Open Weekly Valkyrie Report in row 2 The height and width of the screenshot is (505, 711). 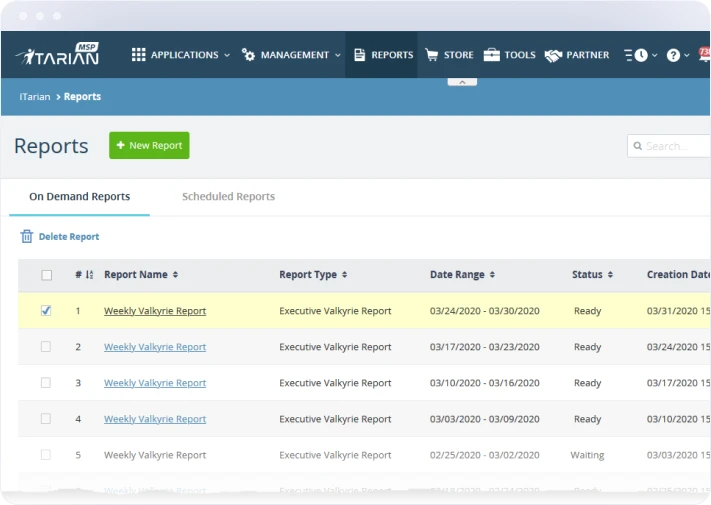155,347
